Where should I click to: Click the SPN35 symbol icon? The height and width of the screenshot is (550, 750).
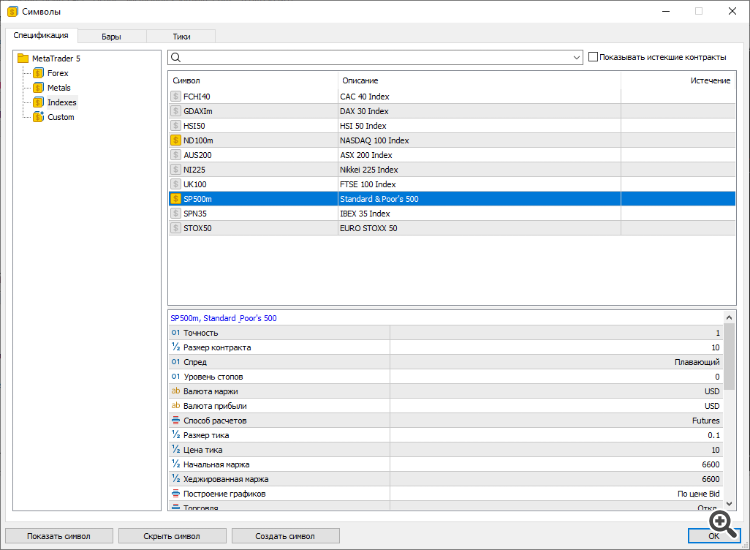click(x=176, y=213)
